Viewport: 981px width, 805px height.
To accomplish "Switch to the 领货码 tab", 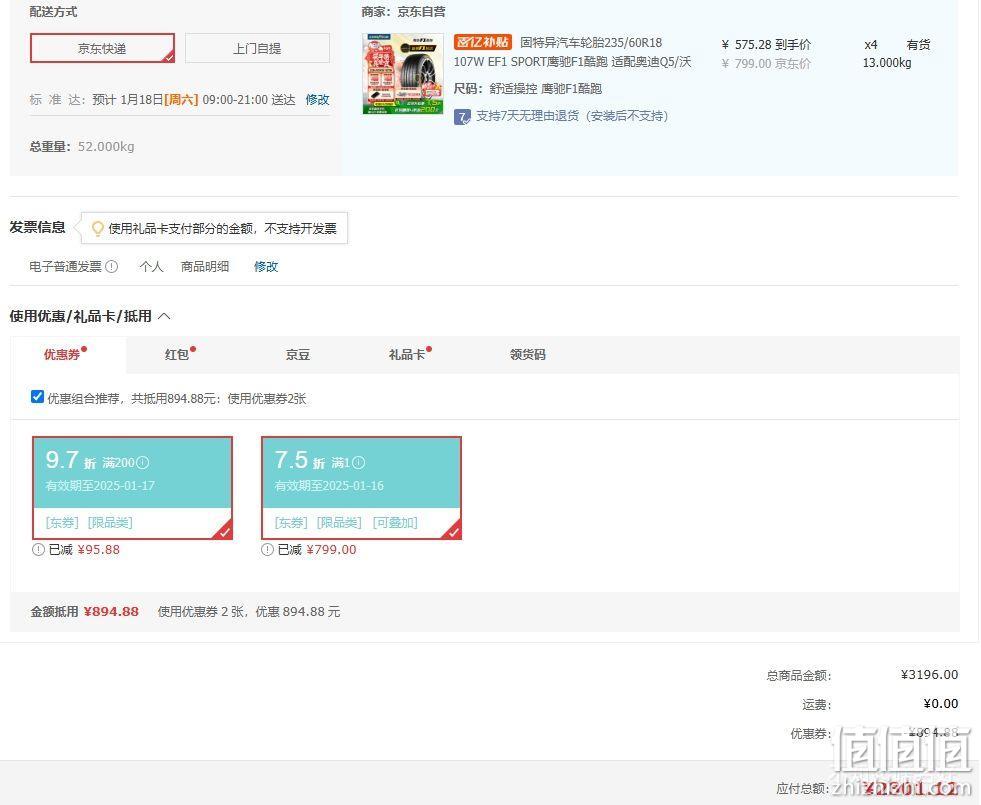I will pyautogui.click(x=527, y=355).
